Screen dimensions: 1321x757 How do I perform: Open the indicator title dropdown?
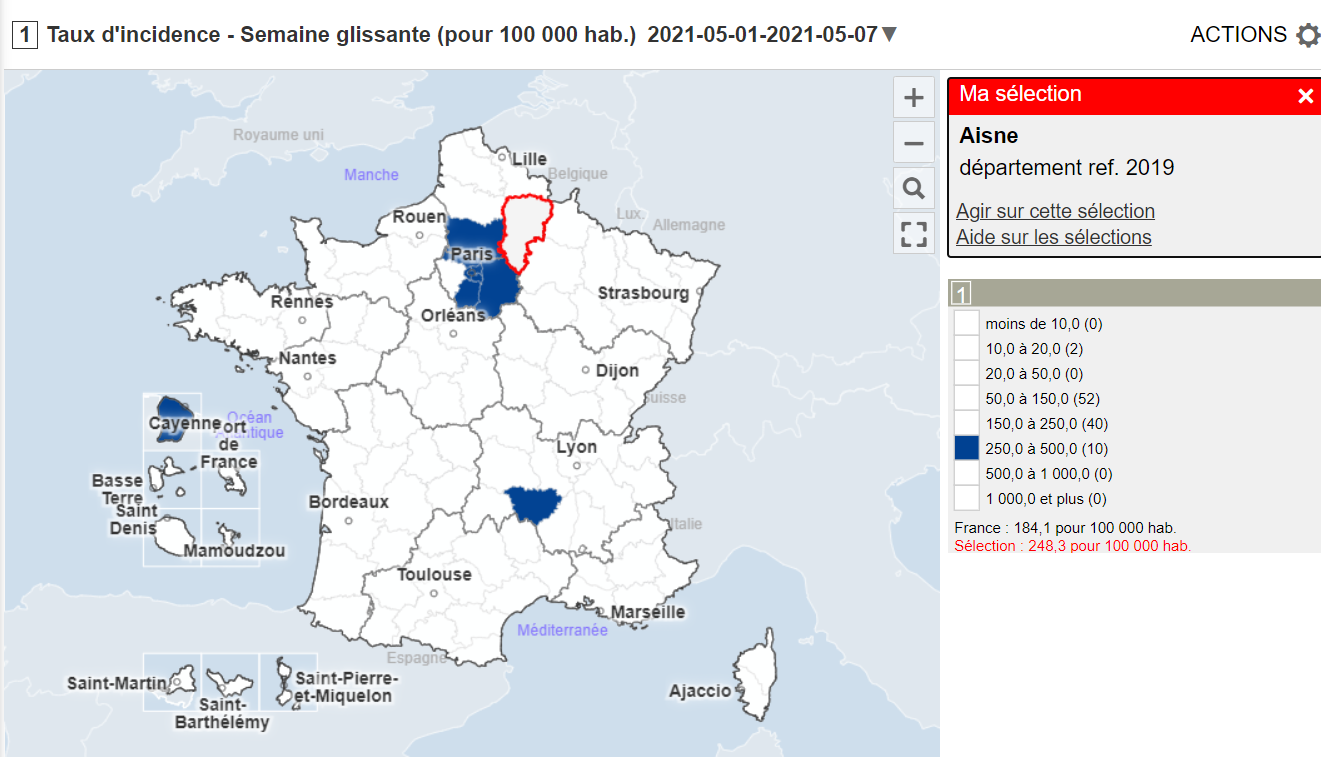340,35
